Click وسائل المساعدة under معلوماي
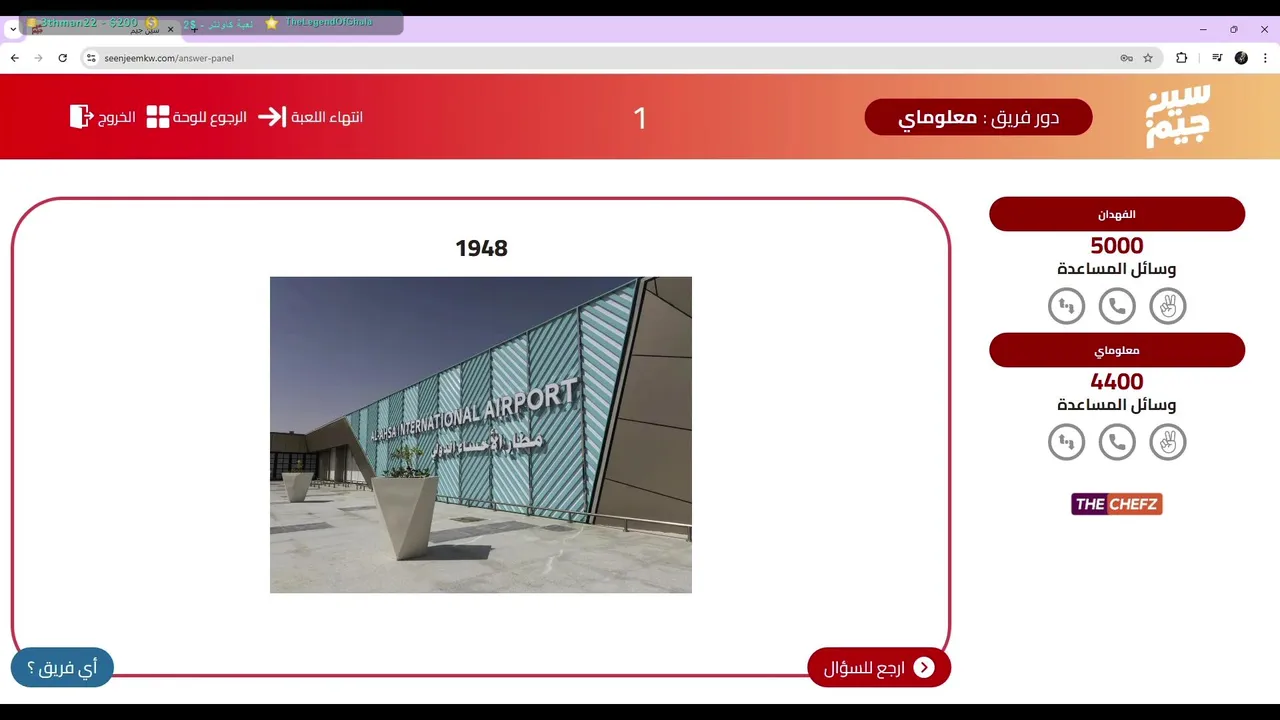The image size is (1280, 720). pos(1117,405)
